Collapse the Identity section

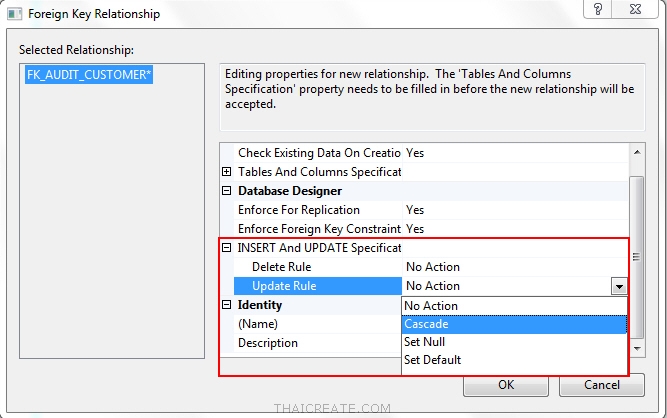pos(227,305)
